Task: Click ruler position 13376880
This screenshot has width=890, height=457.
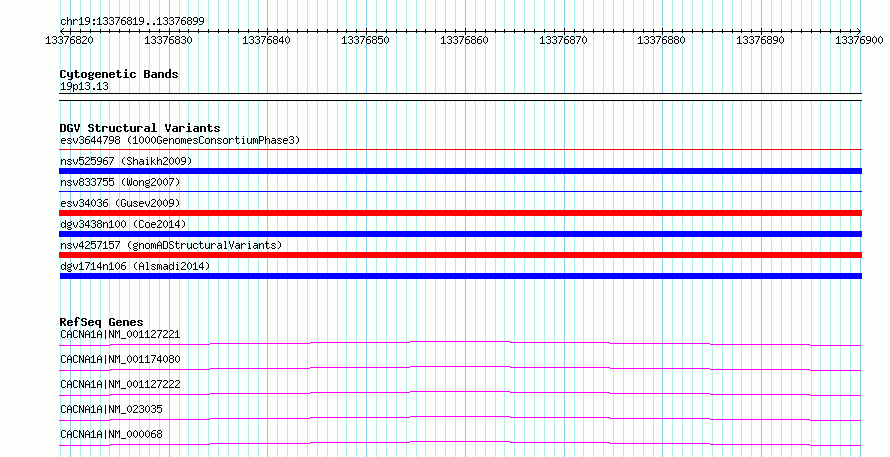Action: point(661,40)
